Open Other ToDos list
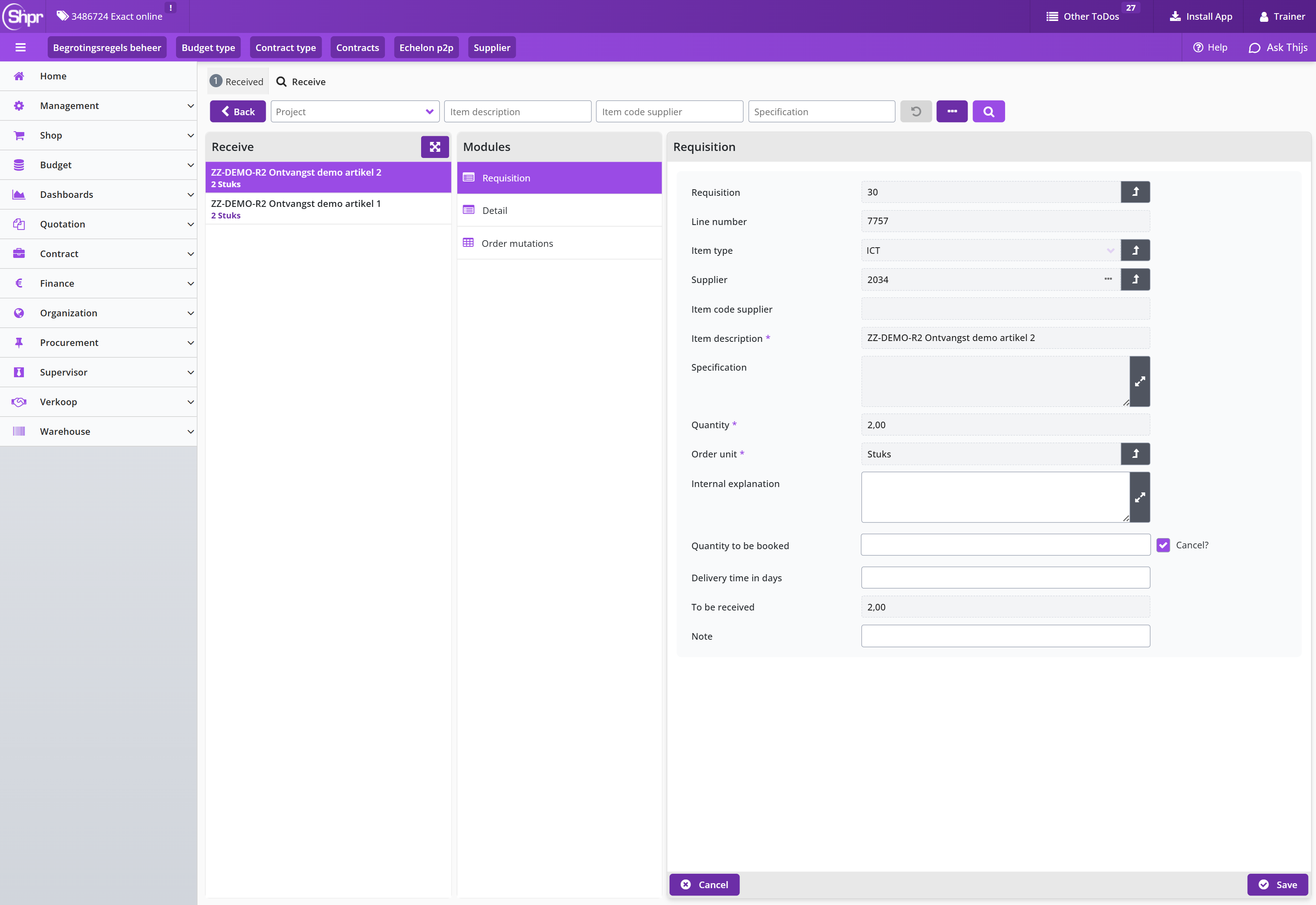This screenshot has height=905, width=1316. pos(1082,16)
